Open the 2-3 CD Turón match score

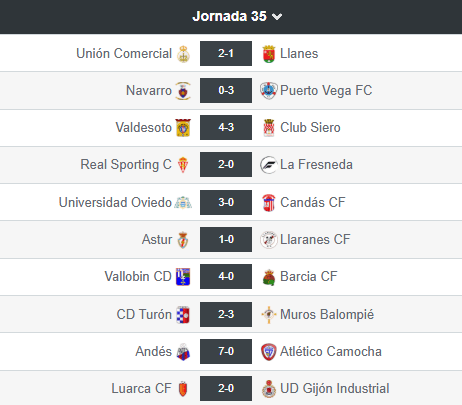226,314
